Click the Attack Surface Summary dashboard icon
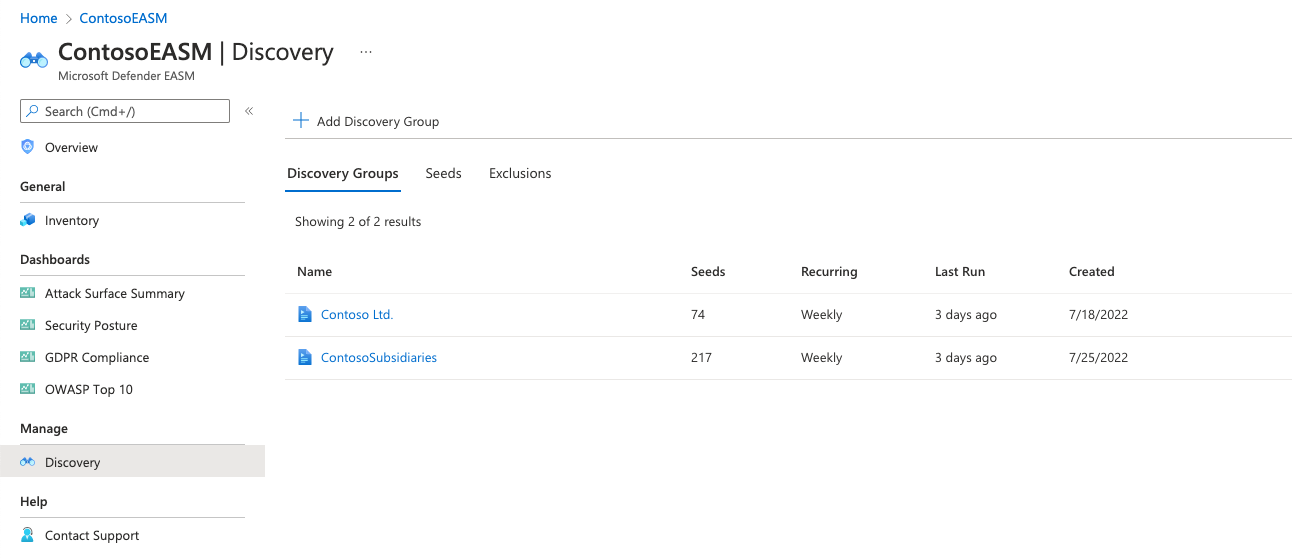This screenshot has width=1292, height=558. click(x=28, y=293)
